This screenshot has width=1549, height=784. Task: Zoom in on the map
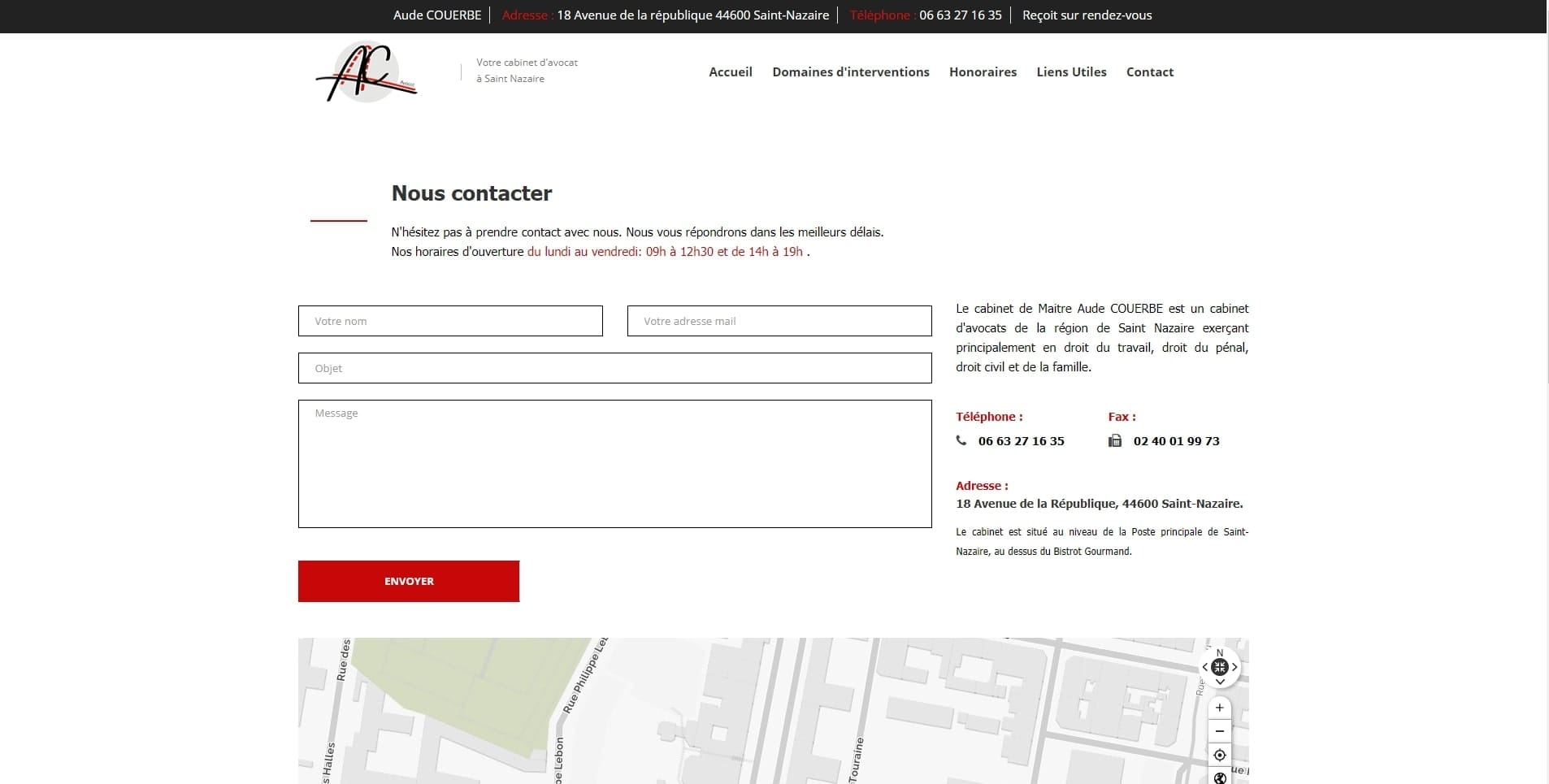(1219, 708)
